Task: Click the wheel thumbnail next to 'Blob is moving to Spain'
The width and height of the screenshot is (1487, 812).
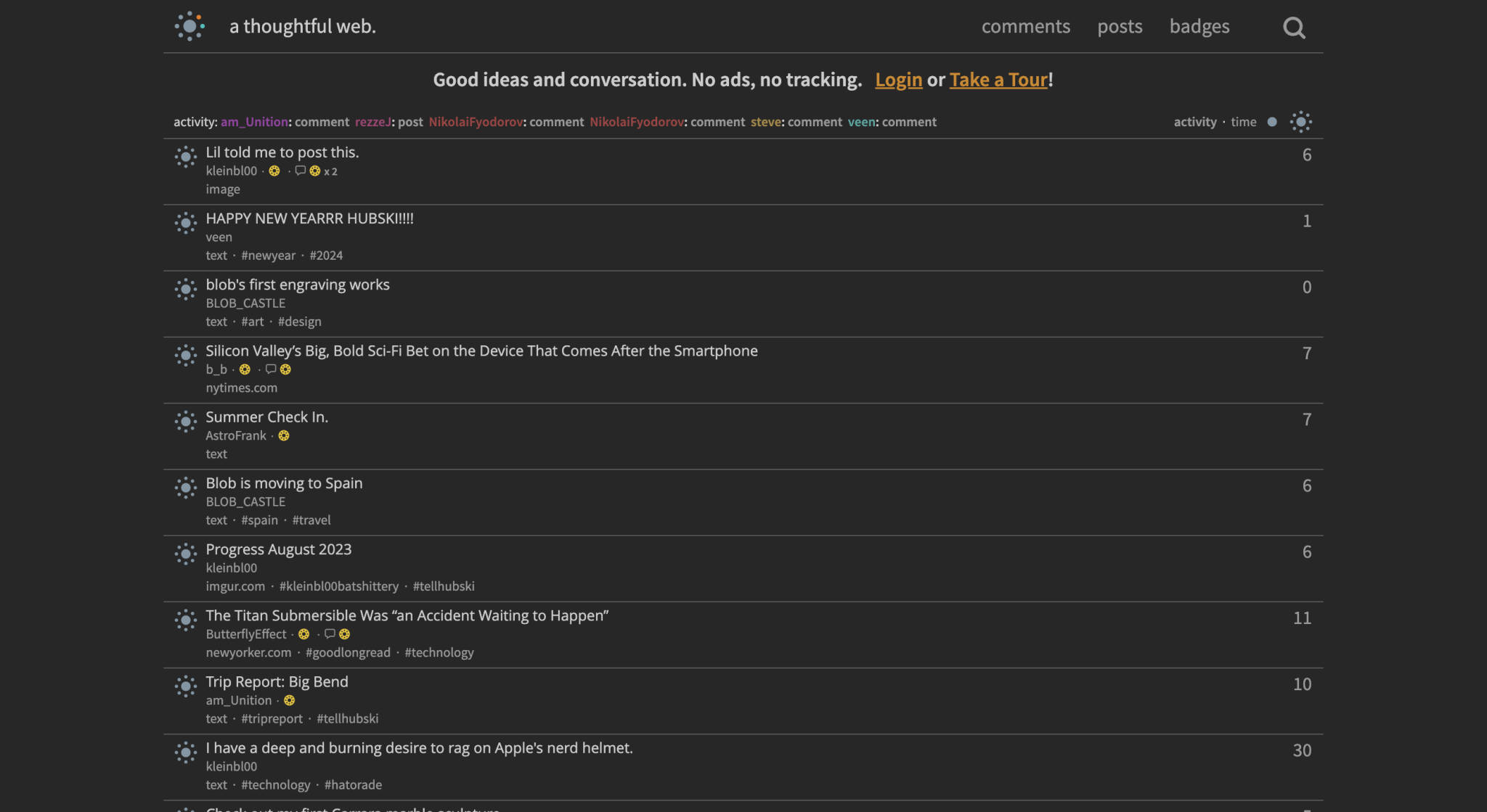Action: click(x=185, y=488)
